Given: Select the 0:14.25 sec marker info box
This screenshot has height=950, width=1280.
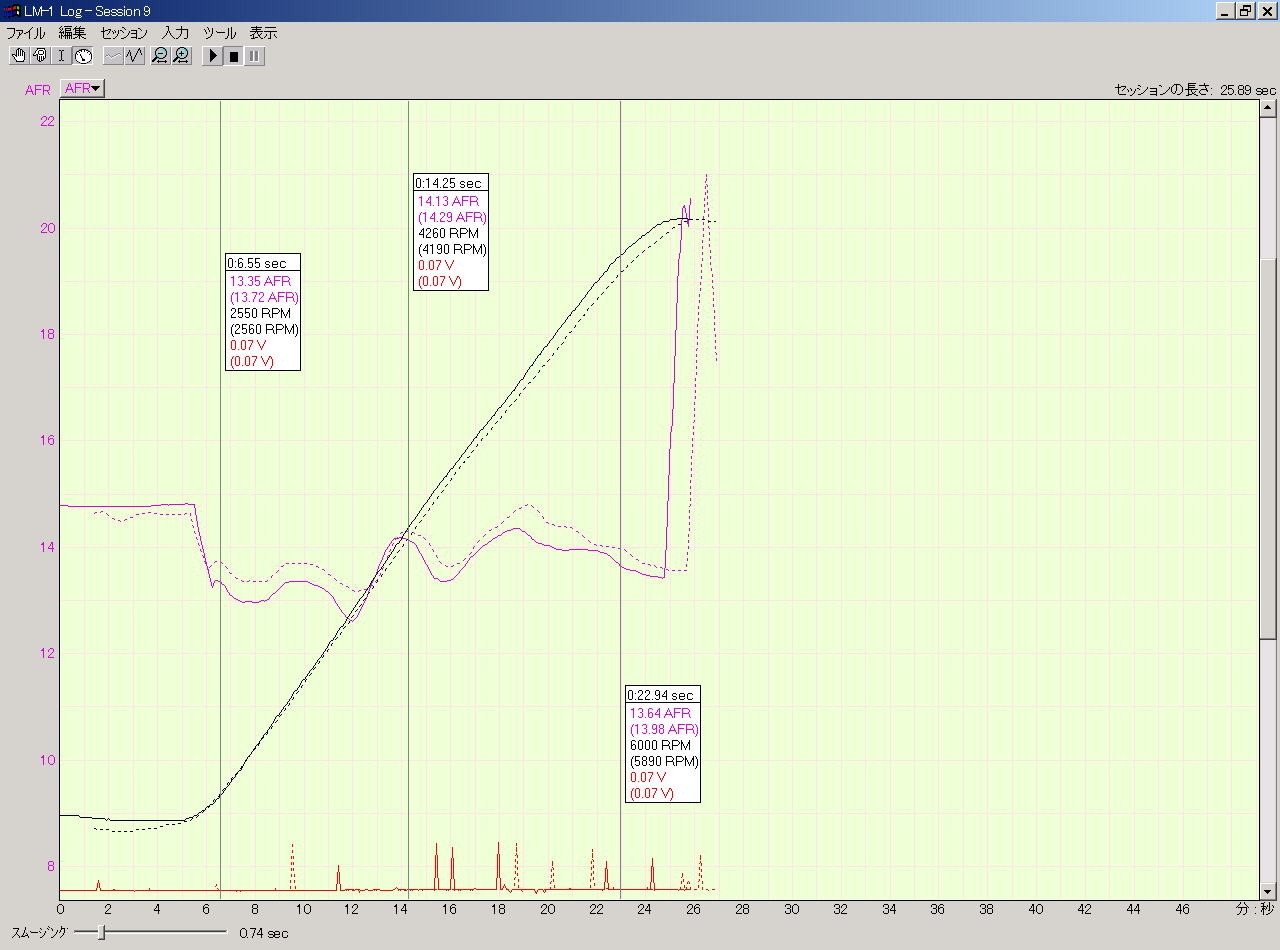Looking at the screenshot, I should (x=451, y=232).
